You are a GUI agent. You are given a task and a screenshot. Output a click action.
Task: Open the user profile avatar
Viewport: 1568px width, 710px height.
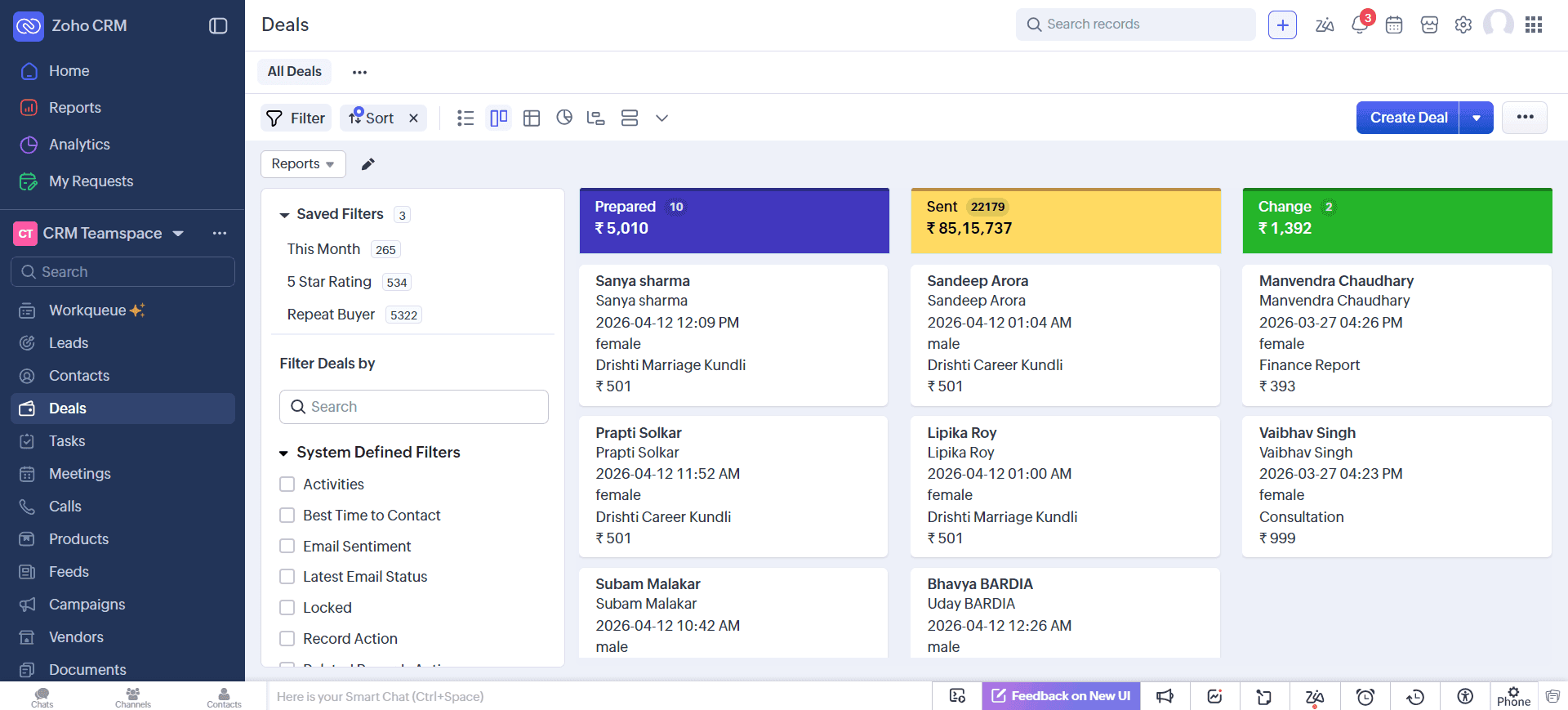1499,25
